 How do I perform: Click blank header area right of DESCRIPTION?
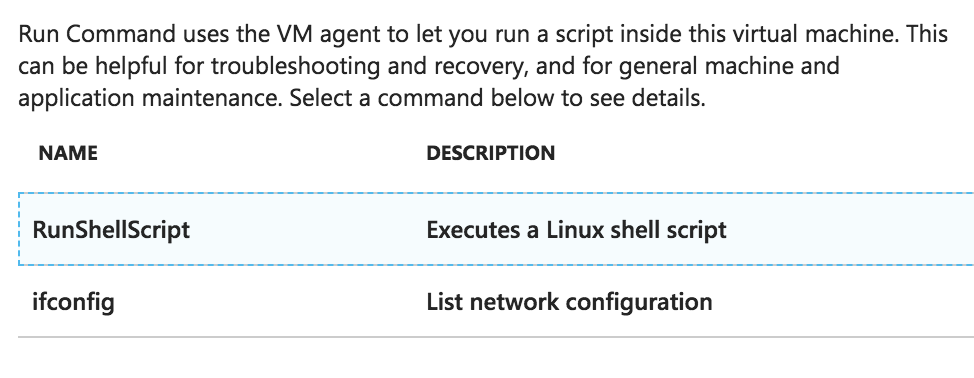pyautogui.click(x=764, y=153)
